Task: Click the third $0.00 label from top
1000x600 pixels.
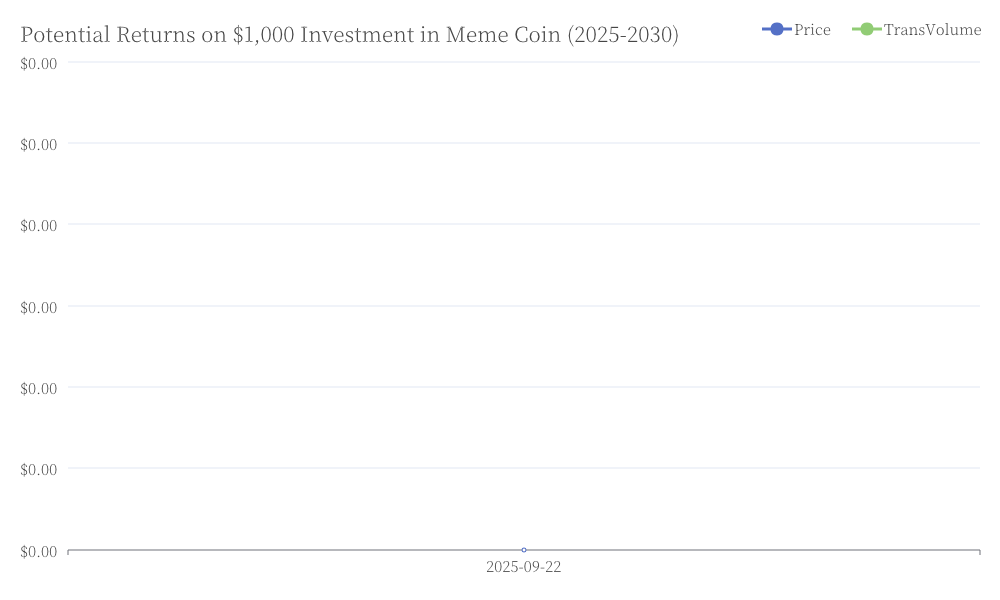Action: (x=39, y=225)
